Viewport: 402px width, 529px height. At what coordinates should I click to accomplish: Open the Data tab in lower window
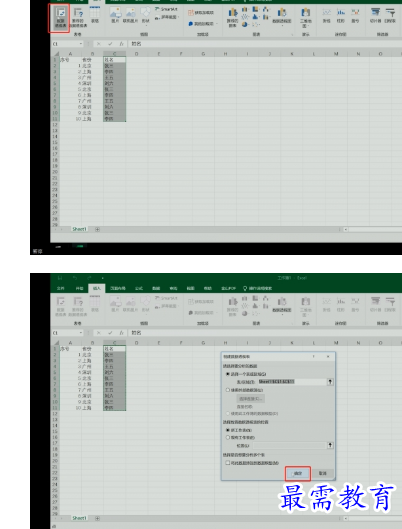tap(156, 288)
